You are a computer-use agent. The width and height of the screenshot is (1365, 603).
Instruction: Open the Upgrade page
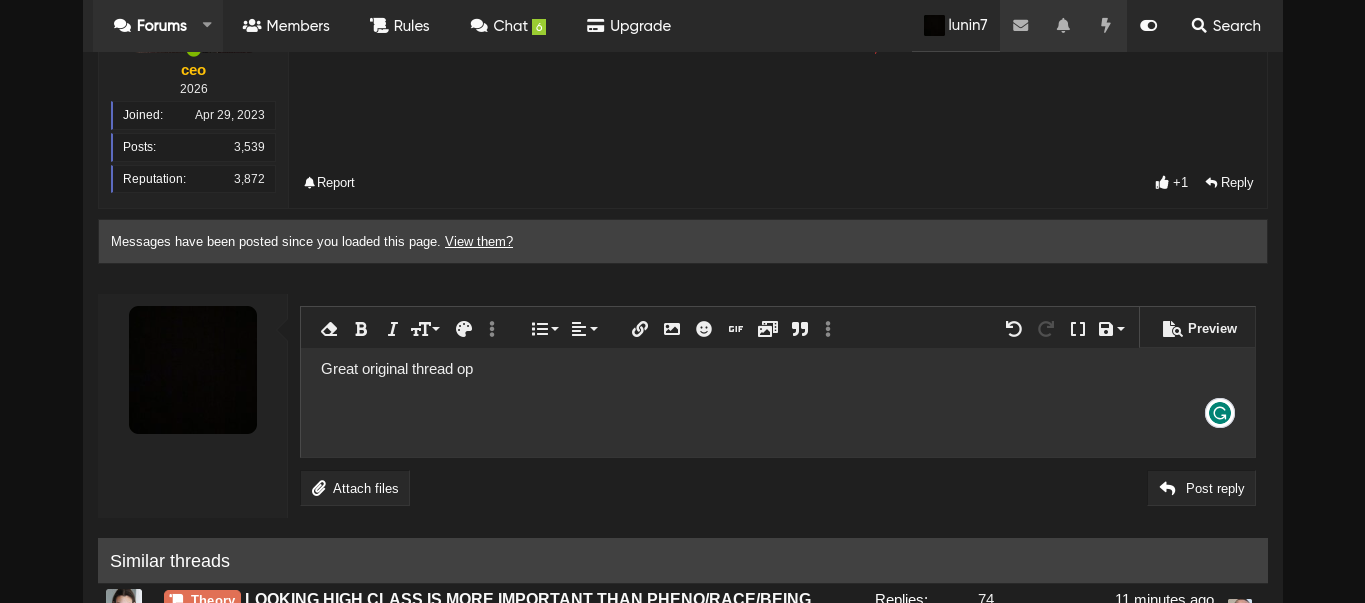pyautogui.click(x=629, y=26)
